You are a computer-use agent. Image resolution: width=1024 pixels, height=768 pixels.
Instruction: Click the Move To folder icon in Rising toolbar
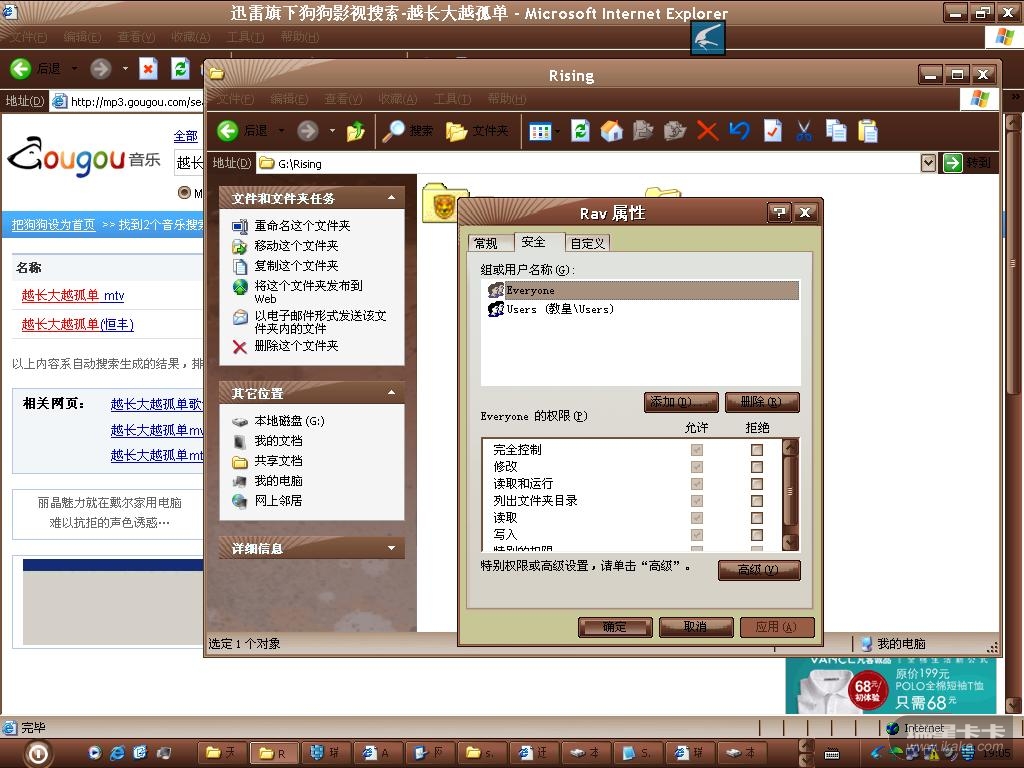(x=643, y=131)
